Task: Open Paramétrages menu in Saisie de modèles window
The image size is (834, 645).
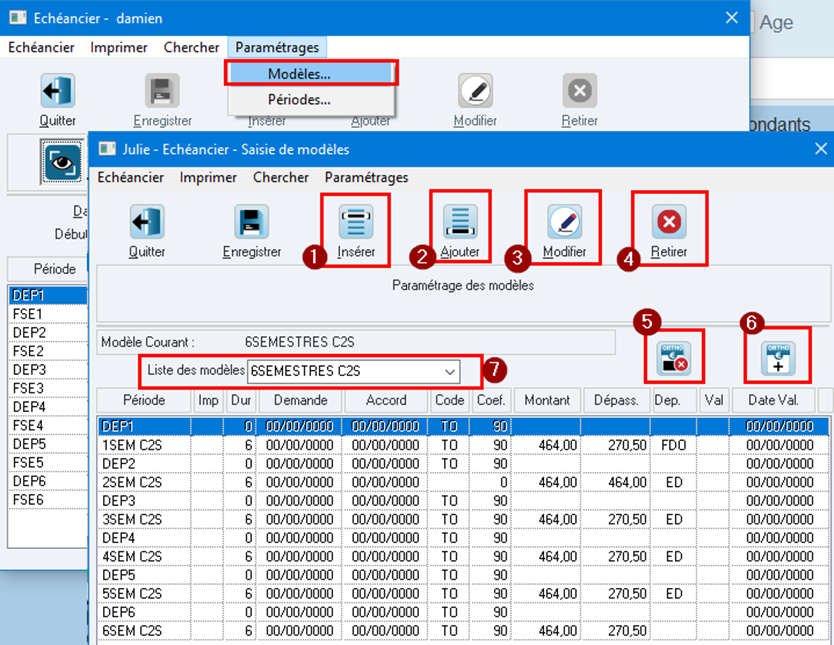Action: coord(366,177)
